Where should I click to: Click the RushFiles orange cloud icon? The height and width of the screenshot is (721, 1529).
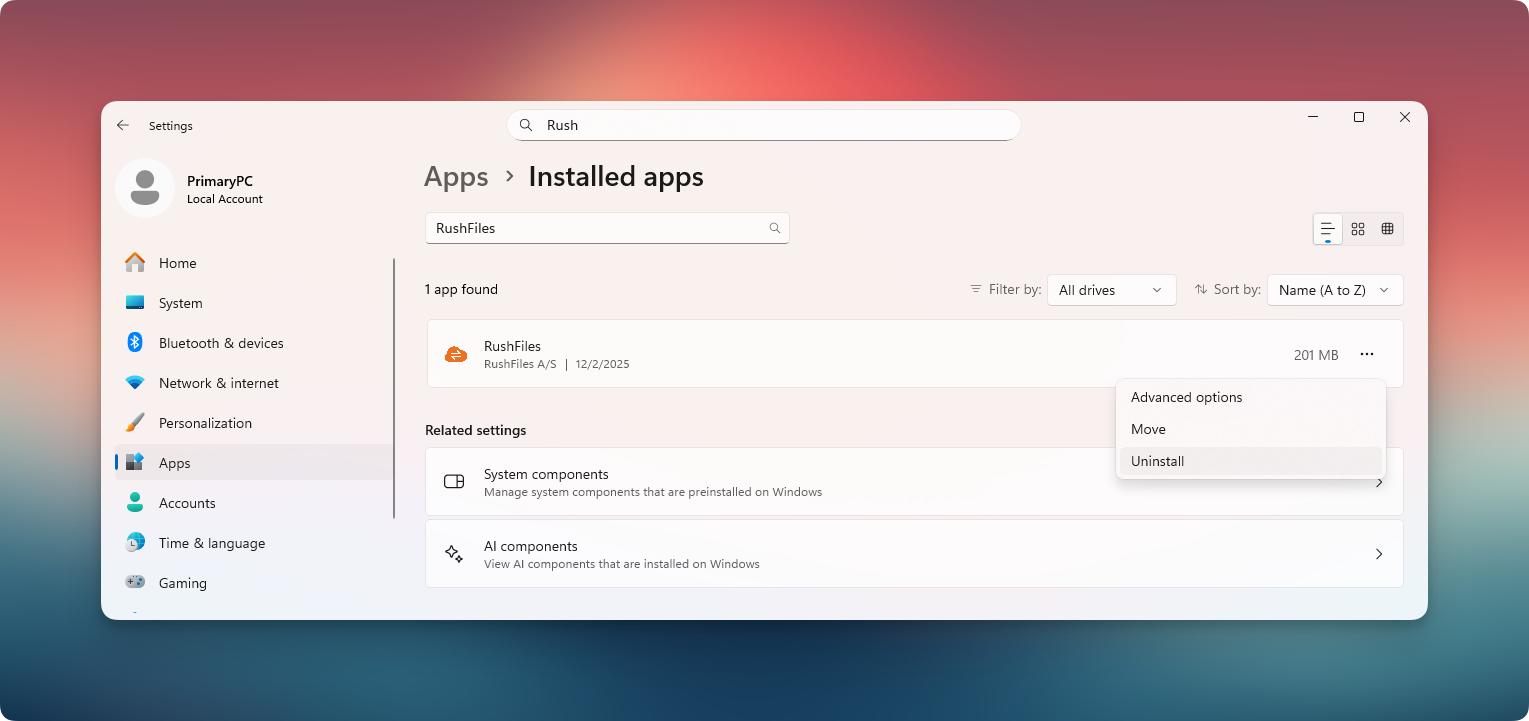click(456, 354)
